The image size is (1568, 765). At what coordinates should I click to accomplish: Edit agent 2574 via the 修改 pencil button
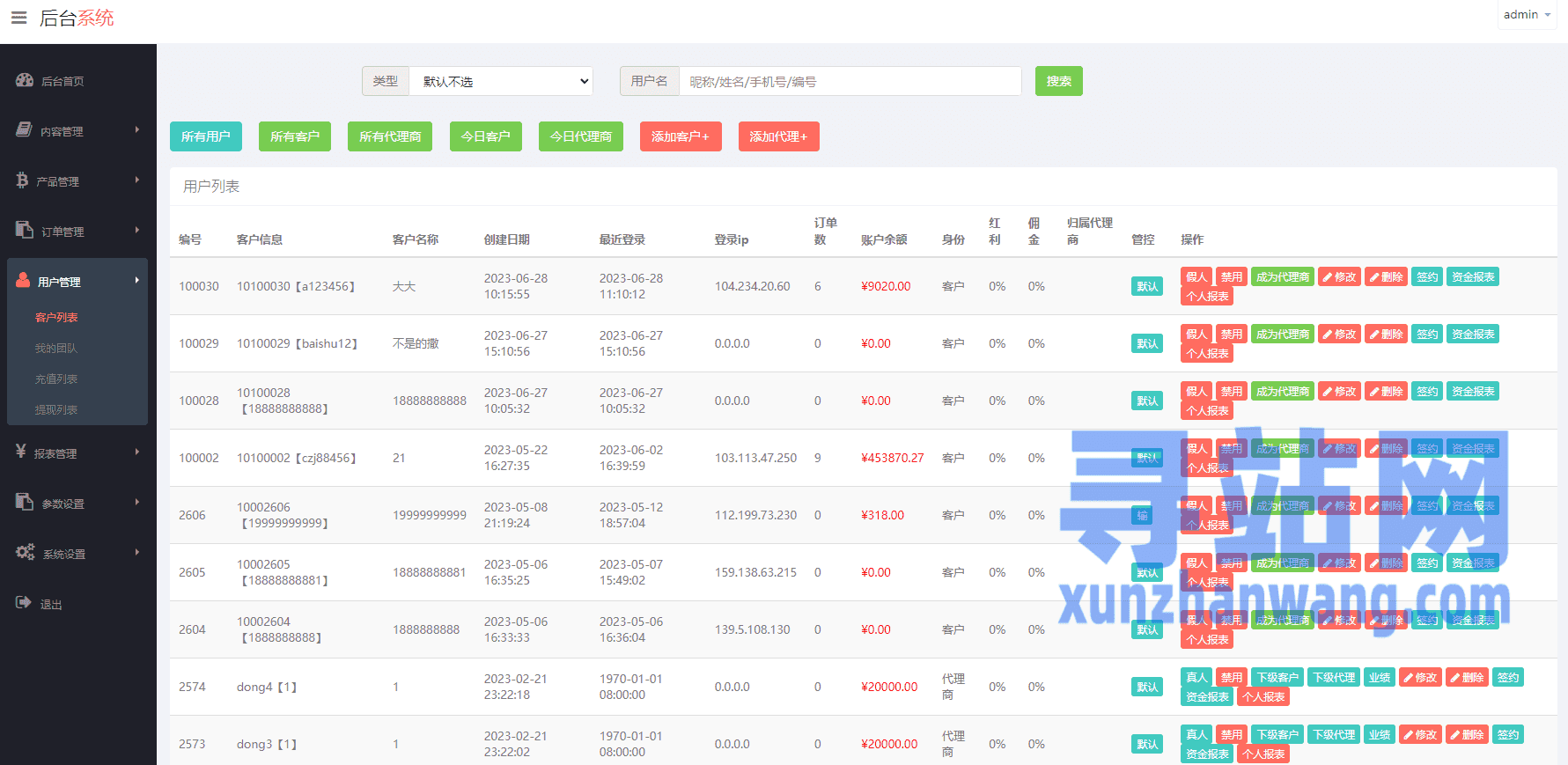1420,678
